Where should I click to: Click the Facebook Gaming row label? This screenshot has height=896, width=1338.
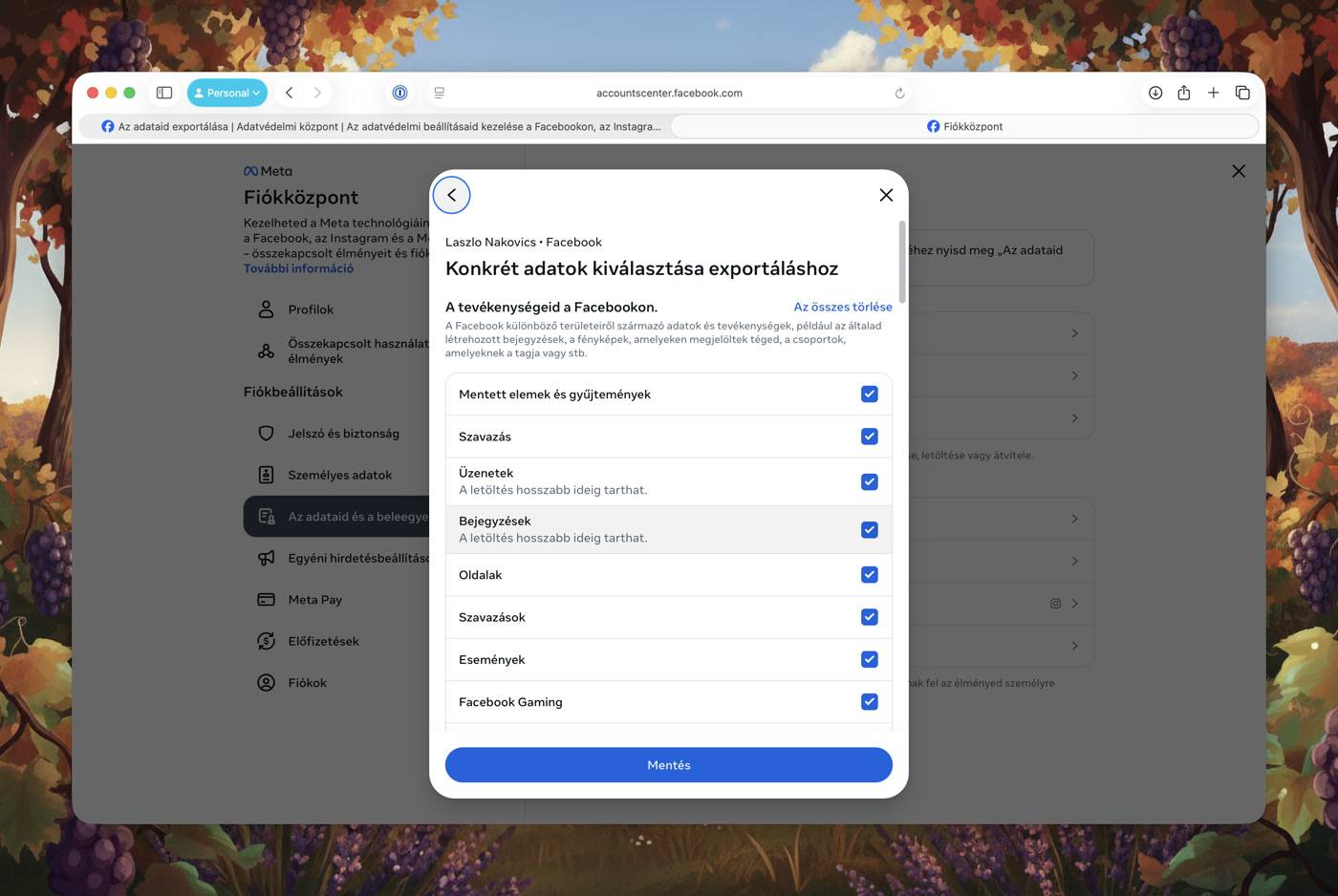[510, 702]
